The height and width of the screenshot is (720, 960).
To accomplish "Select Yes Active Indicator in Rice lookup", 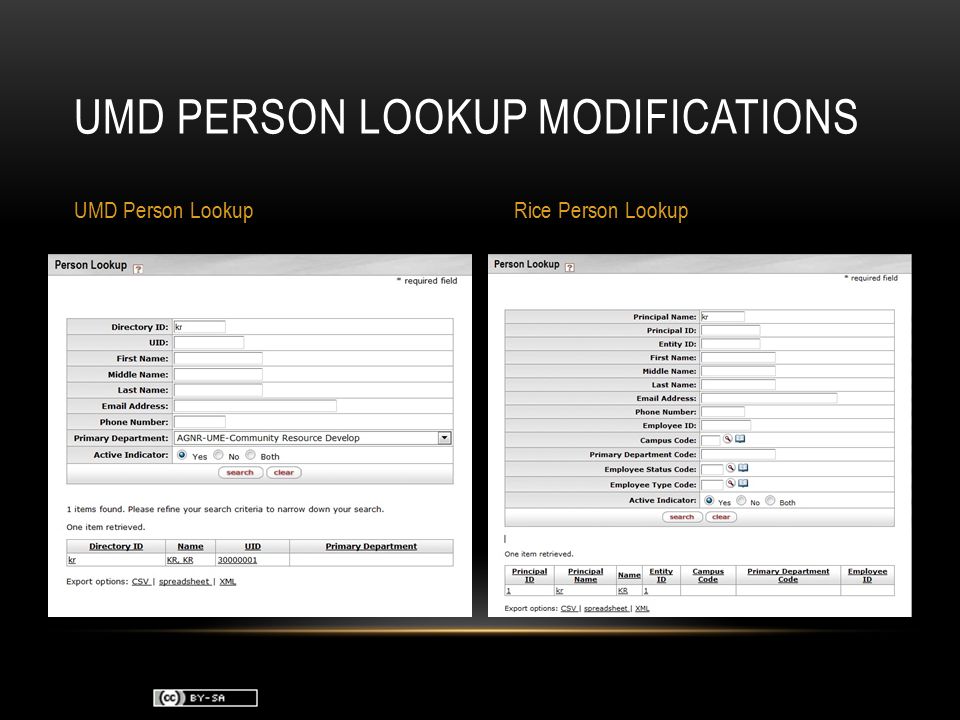I will pos(709,500).
